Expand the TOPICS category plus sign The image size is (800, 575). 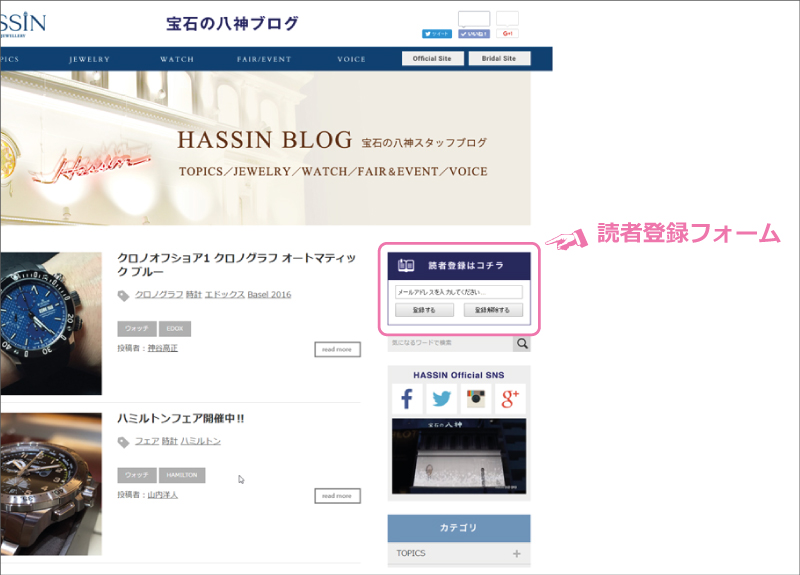click(517, 554)
